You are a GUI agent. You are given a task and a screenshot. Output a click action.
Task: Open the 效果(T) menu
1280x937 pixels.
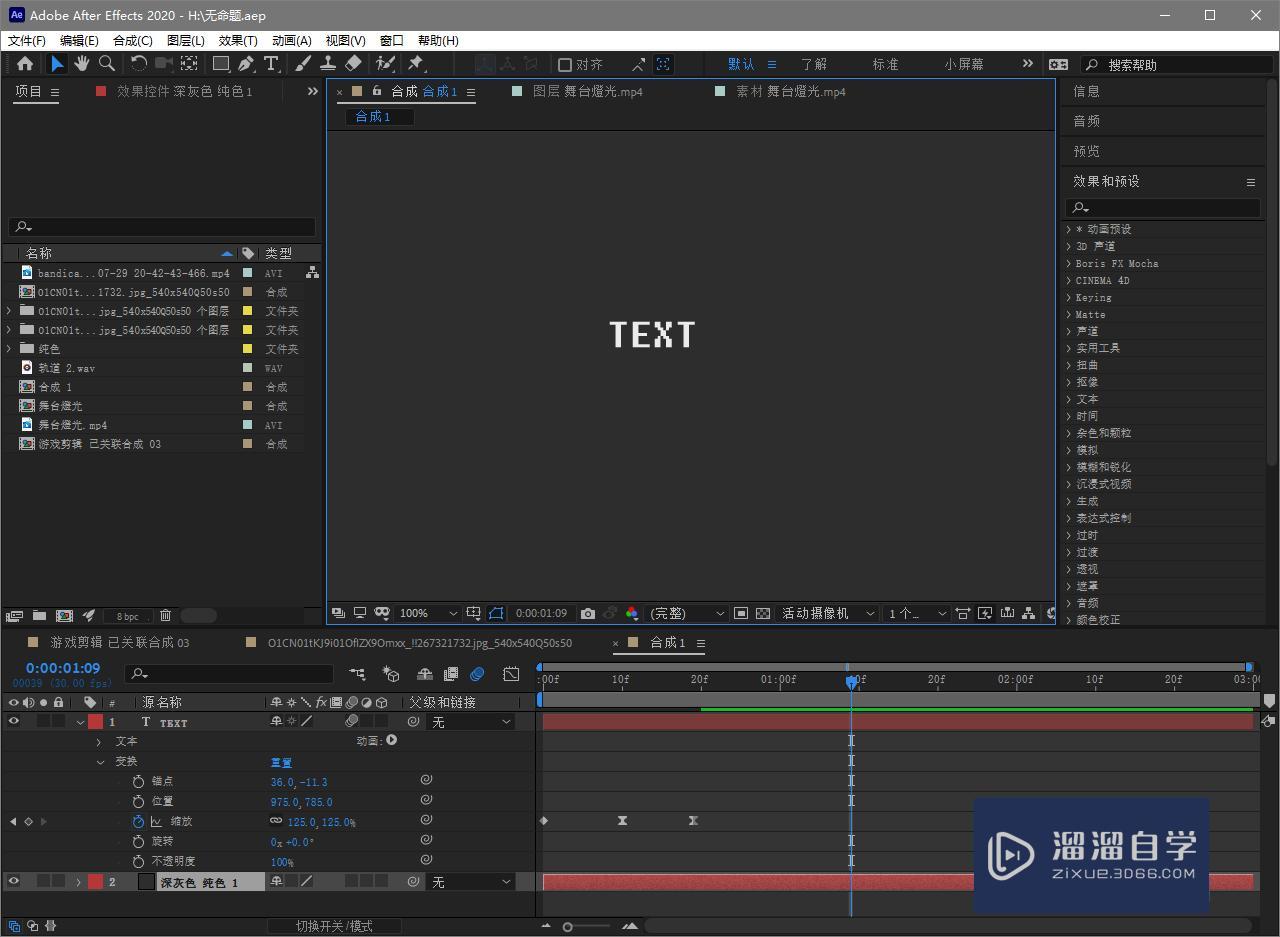[238, 40]
